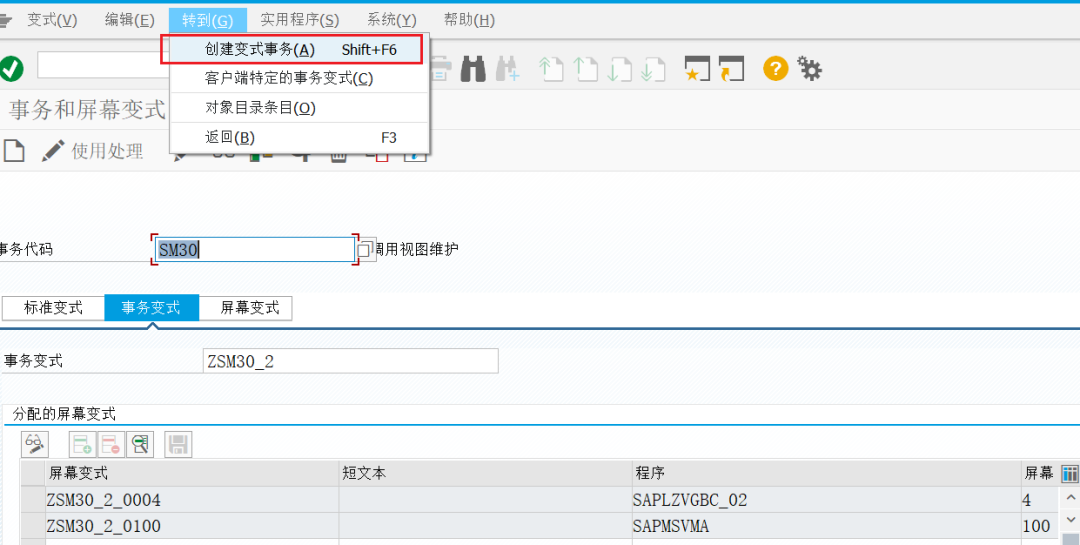The image size is (1080, 545).
Task: Click the select-all corner cell of table
Action: click(32, 473)
